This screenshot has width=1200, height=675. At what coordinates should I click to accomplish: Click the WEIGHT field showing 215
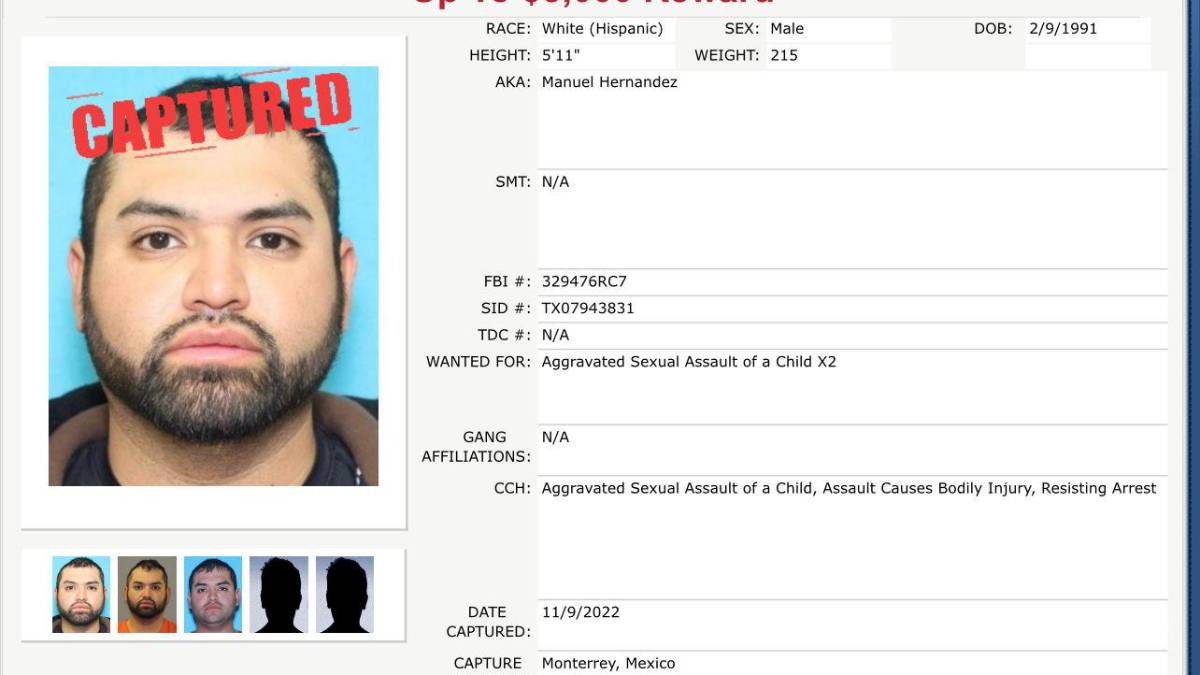click(828, 56)
